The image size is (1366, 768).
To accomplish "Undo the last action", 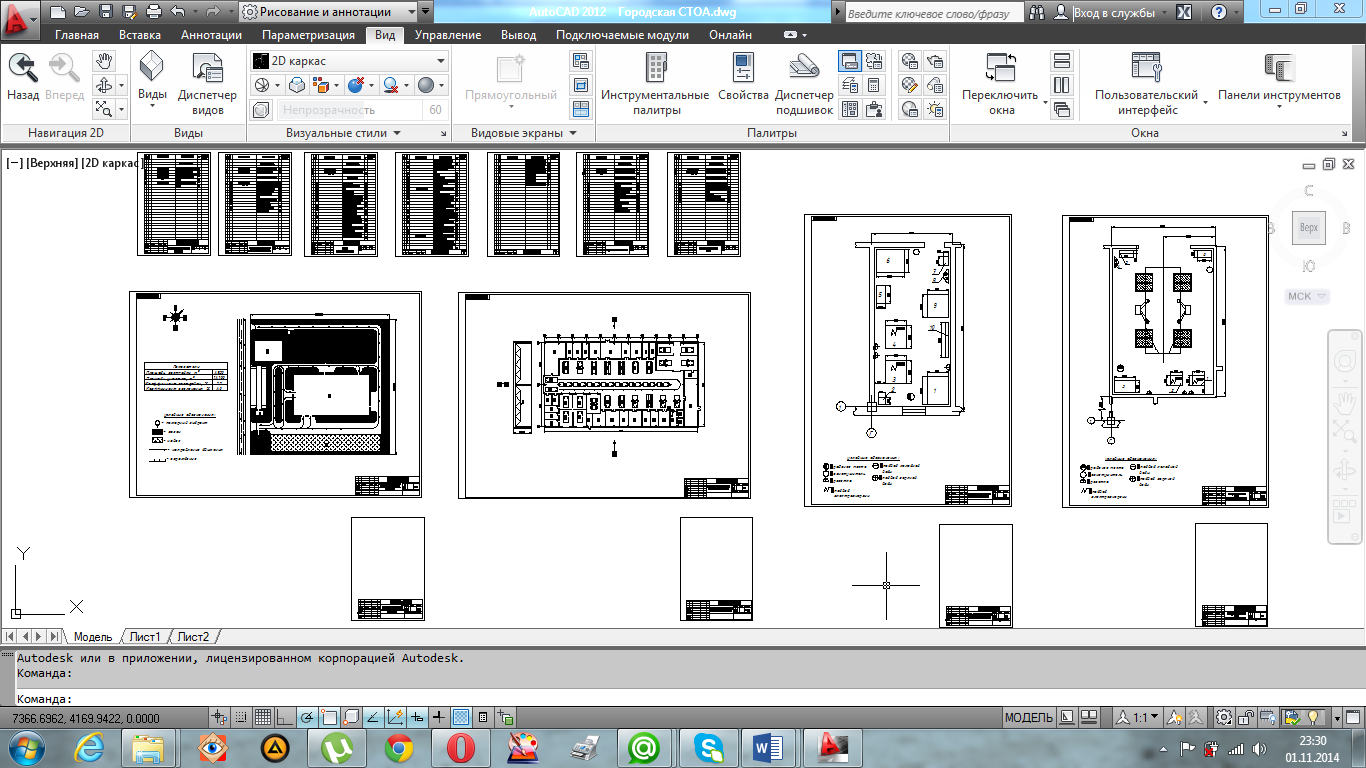I will coord(178,12).
